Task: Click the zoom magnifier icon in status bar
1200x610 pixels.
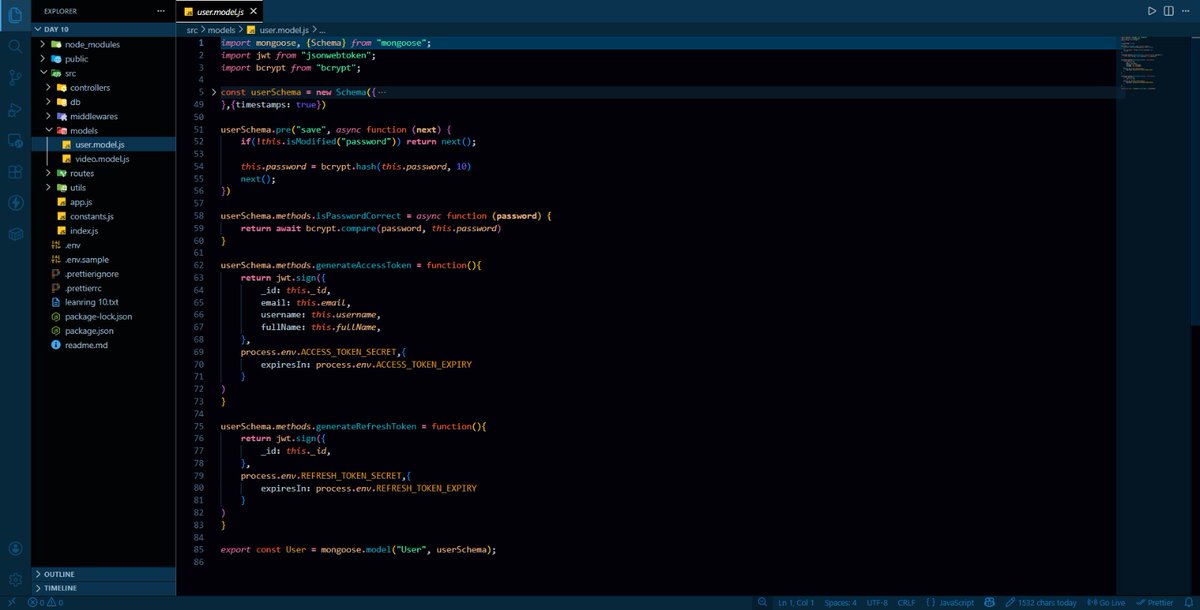Action: click(763, 603)
